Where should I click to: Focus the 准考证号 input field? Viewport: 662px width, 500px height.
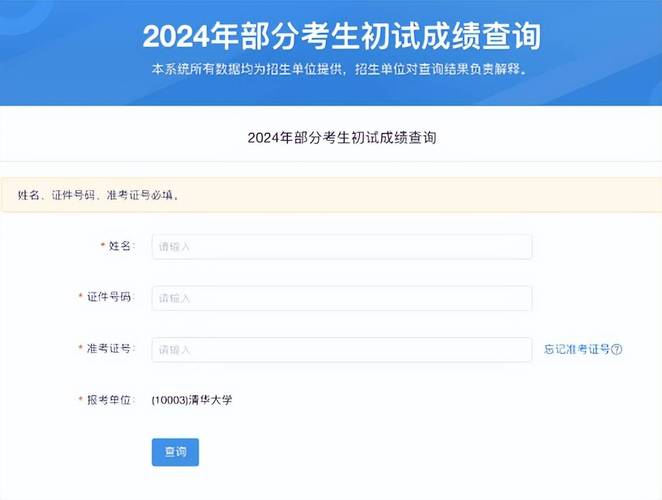(x=342, y=350)
